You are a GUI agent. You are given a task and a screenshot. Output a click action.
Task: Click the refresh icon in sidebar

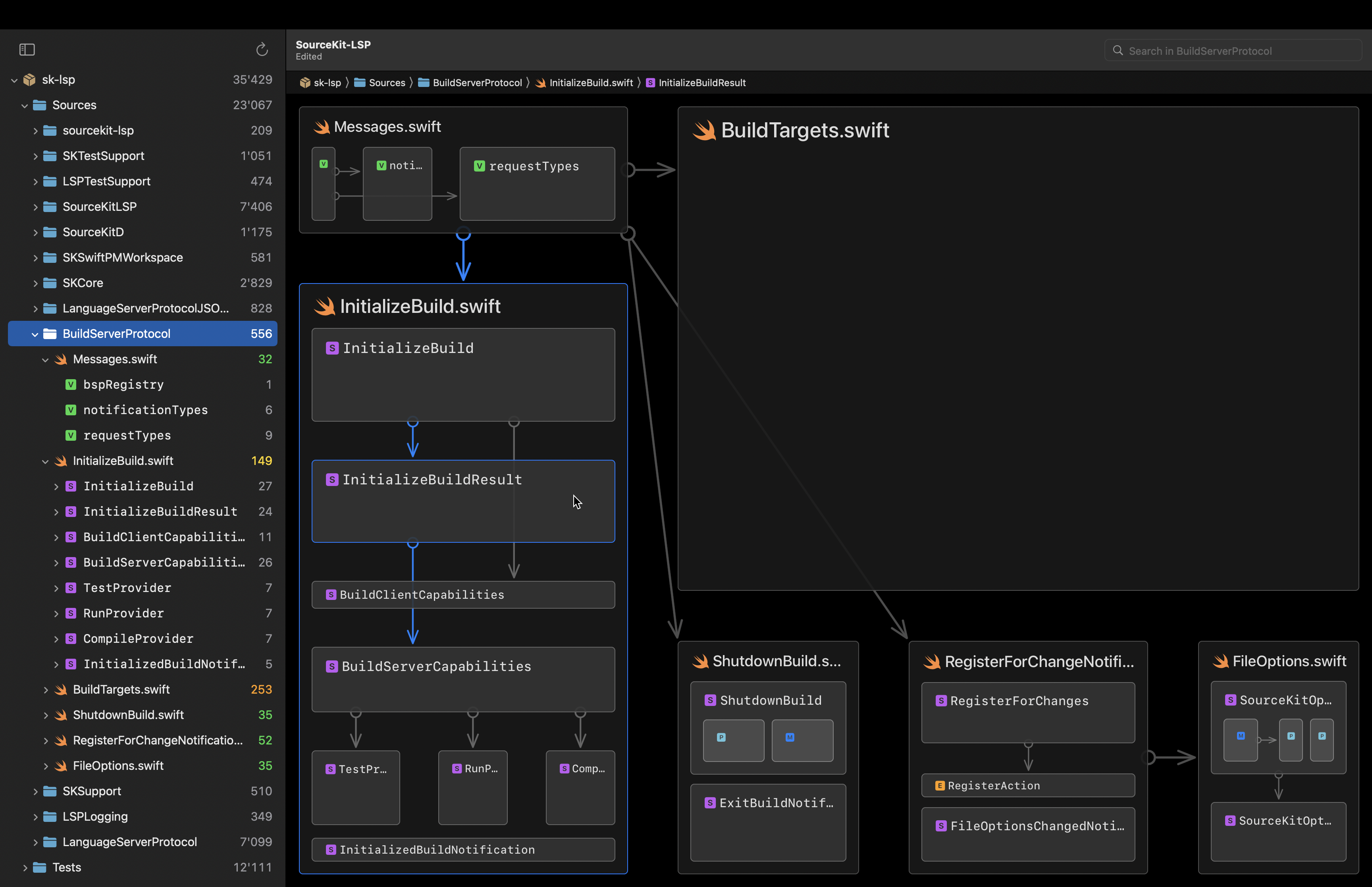pyautogui.click(x=262, y=50)
